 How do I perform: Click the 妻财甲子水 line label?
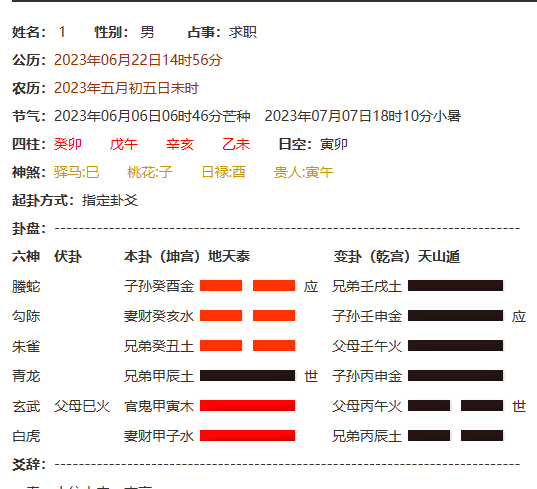point(159,436)
